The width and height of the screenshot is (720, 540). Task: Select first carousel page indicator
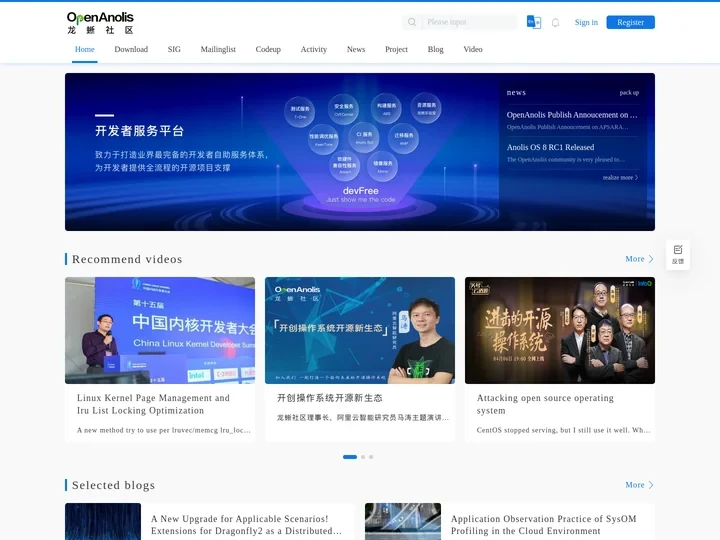(350, 457)
